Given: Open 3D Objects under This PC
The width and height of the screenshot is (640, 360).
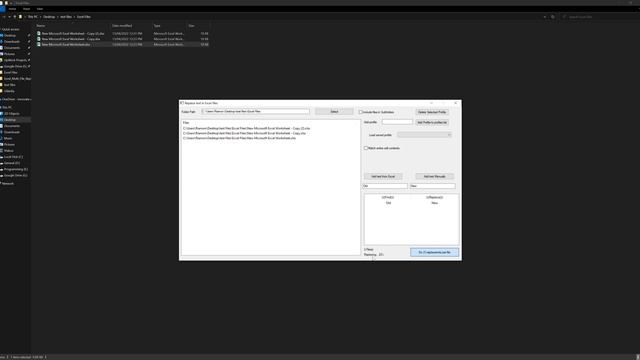Looking at the screenshot, I should coord(12,113).
